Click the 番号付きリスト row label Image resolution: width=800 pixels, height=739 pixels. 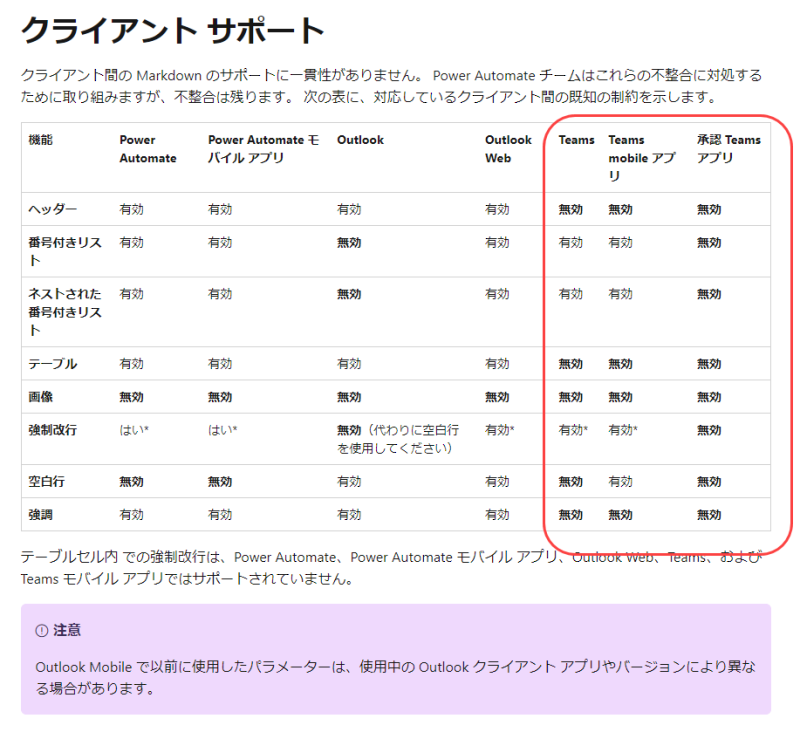pos(65,252)
